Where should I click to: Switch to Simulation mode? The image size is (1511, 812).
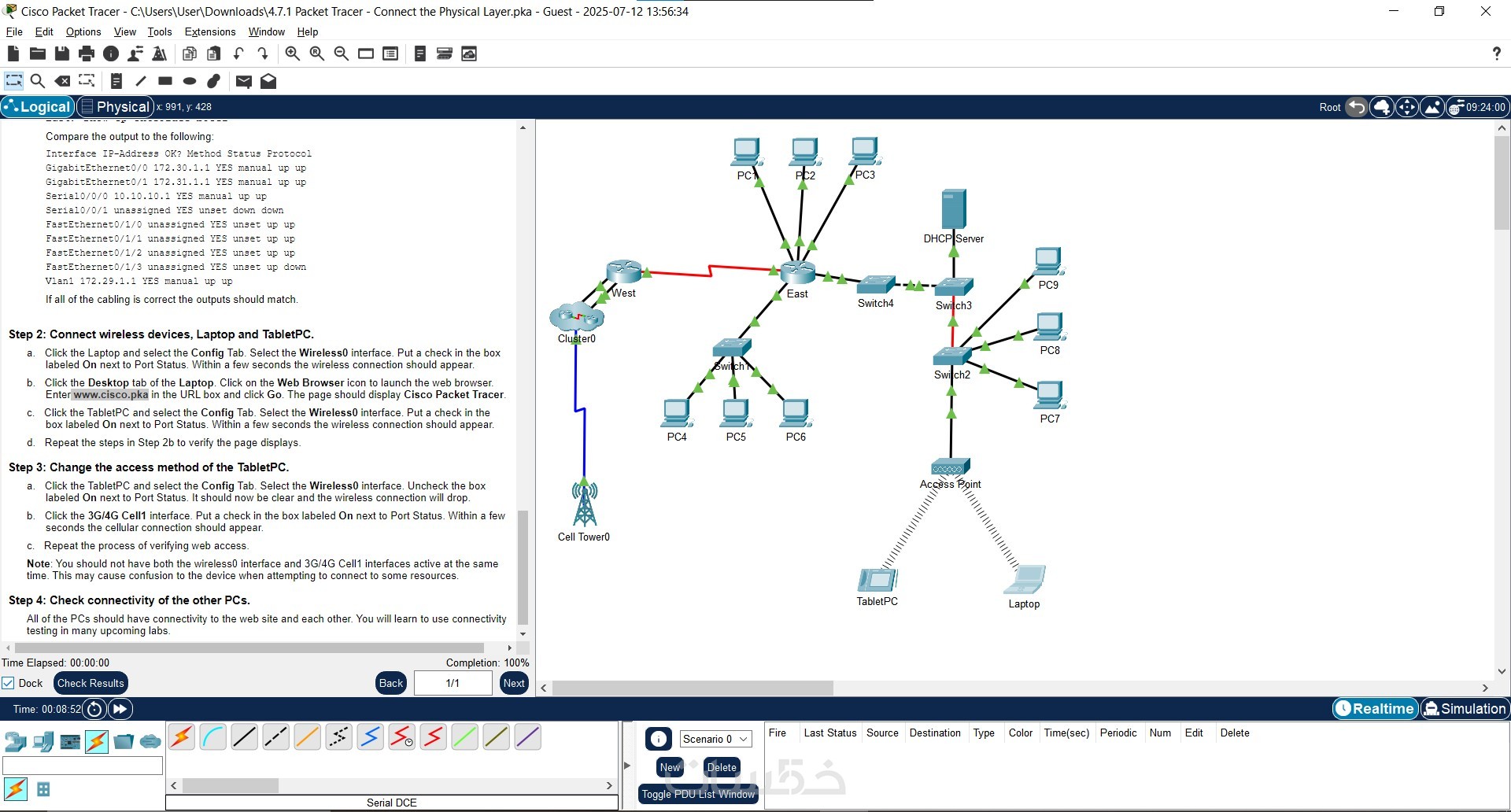[1465, 708]
